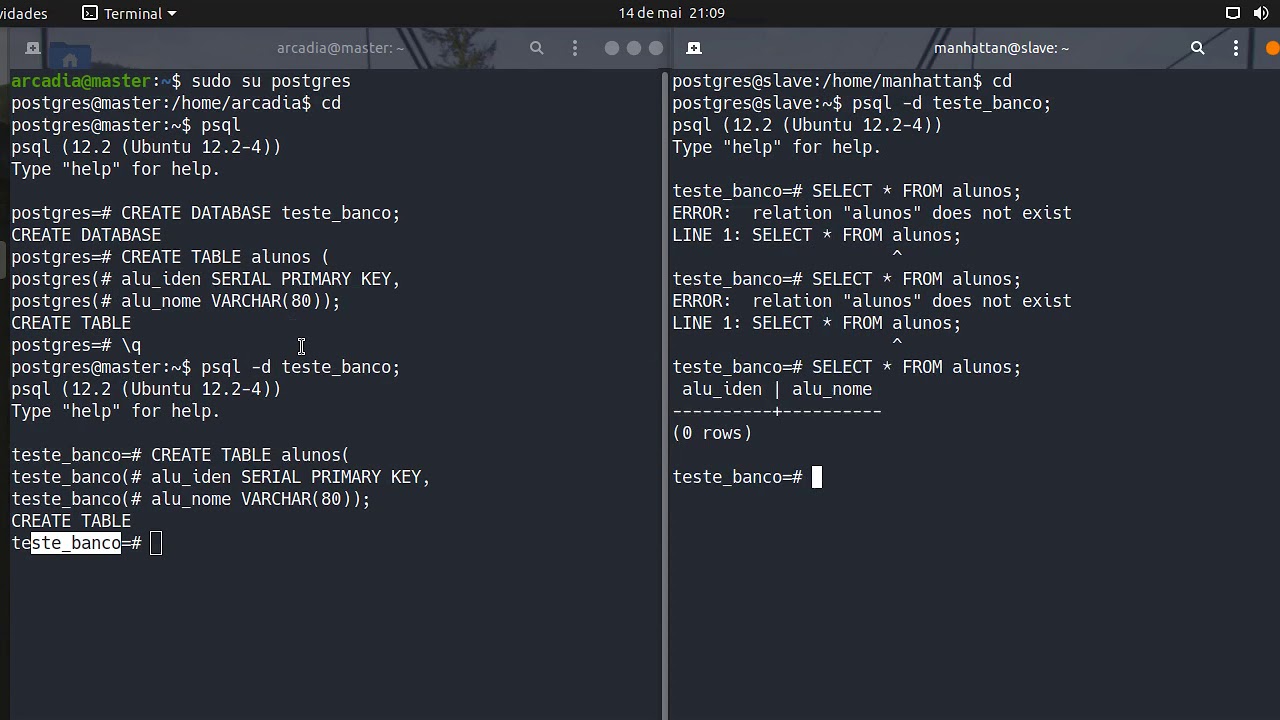1280x720 pixels.
Task: Open the arcadia@master terminal kebab menu
Action: pos(575,48)
